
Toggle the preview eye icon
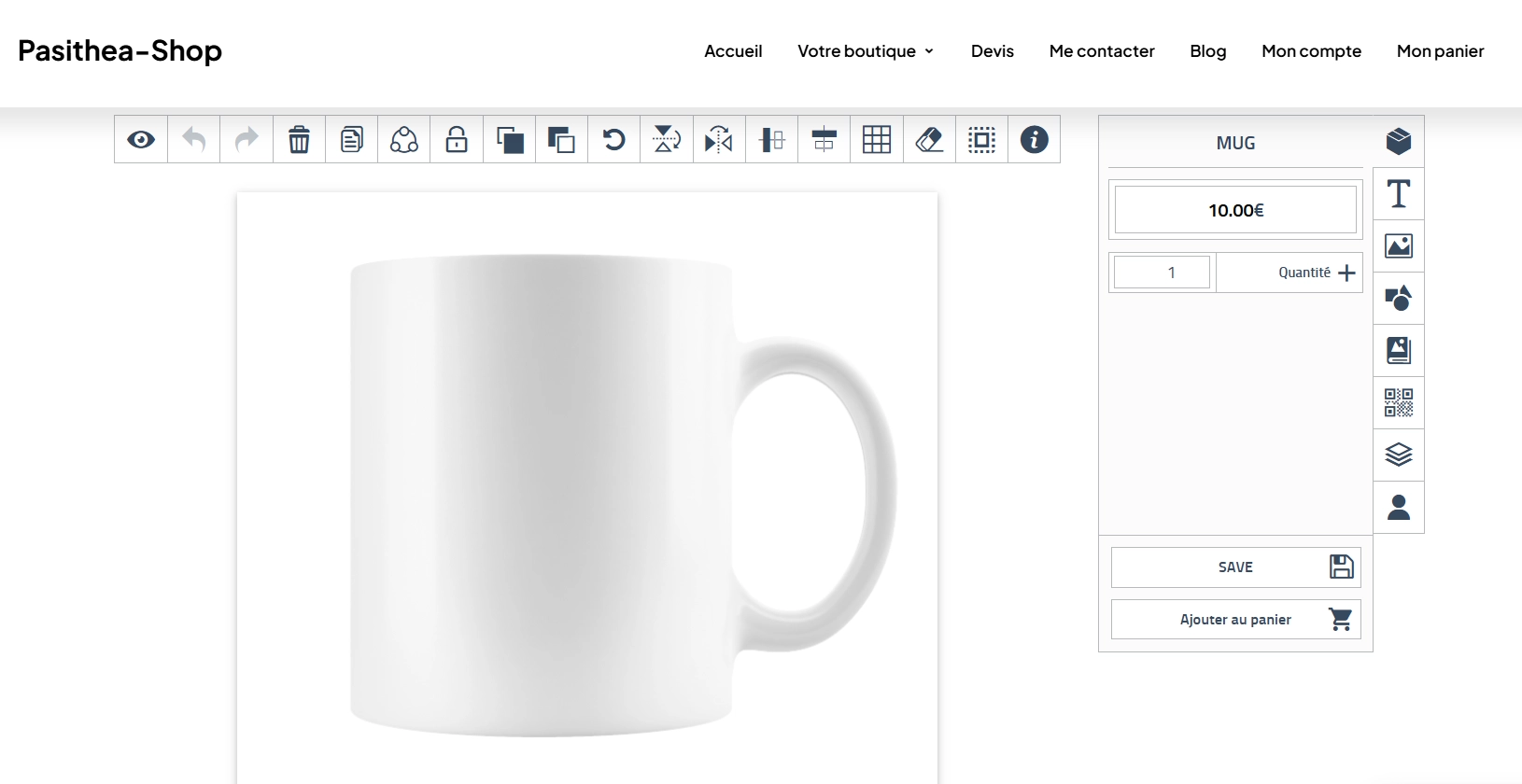tap(141, 140)
